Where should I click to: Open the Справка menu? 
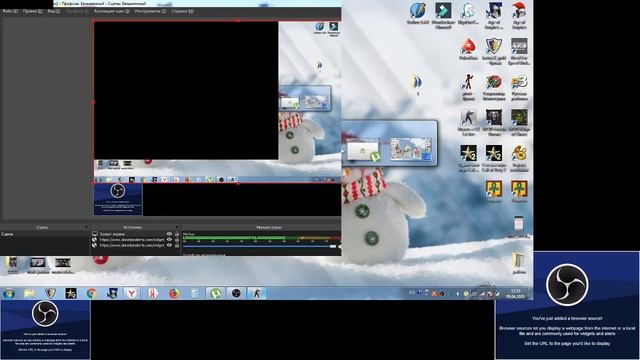182,11
